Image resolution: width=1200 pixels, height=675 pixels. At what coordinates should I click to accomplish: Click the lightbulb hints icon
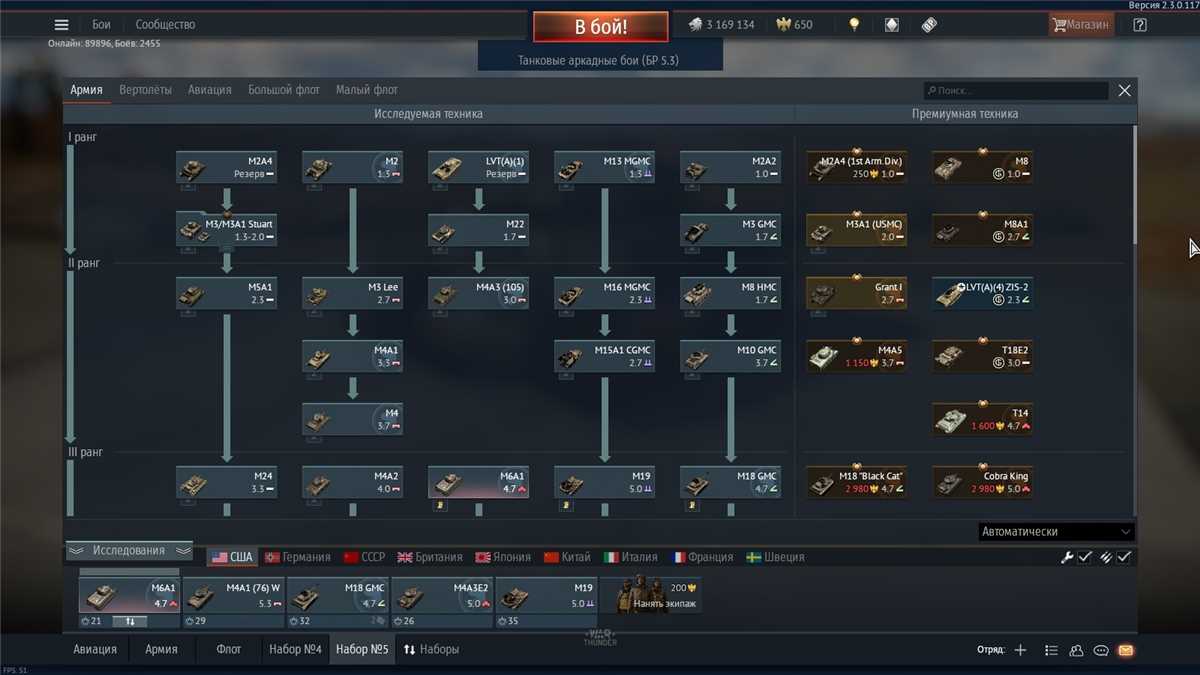(854, 25)
